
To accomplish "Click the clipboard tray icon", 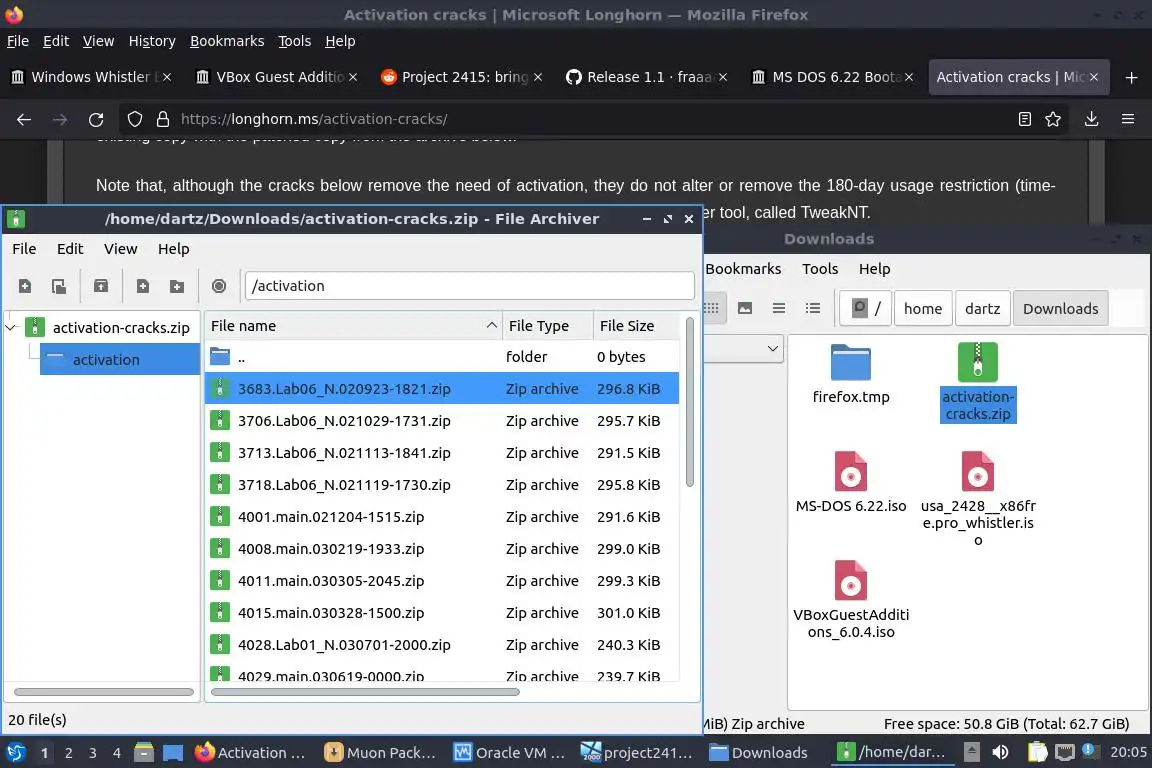I will click(x=1037, y=753).
